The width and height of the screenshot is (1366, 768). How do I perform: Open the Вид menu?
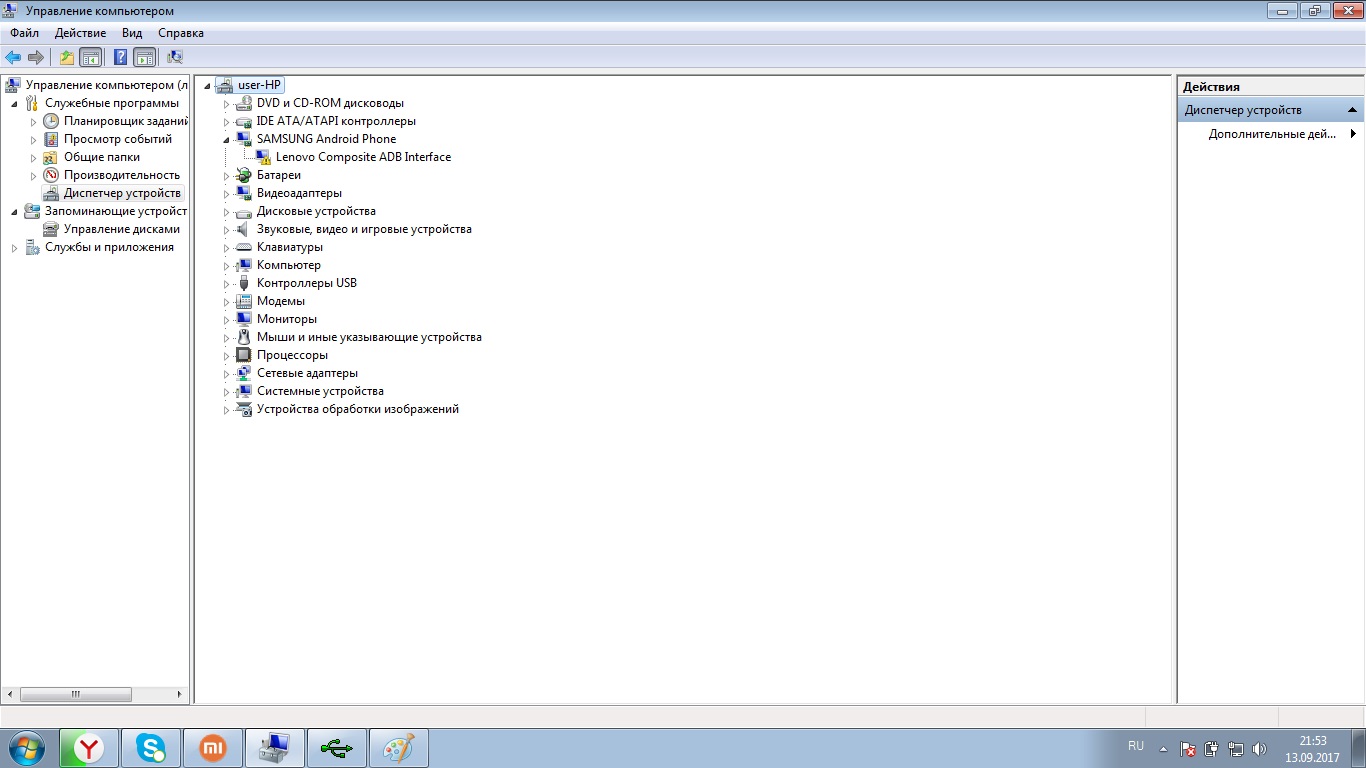[x=132, y=33]
